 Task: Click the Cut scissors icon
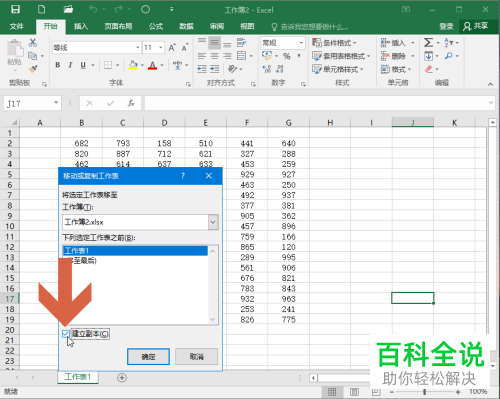click(x=33, y=42)
